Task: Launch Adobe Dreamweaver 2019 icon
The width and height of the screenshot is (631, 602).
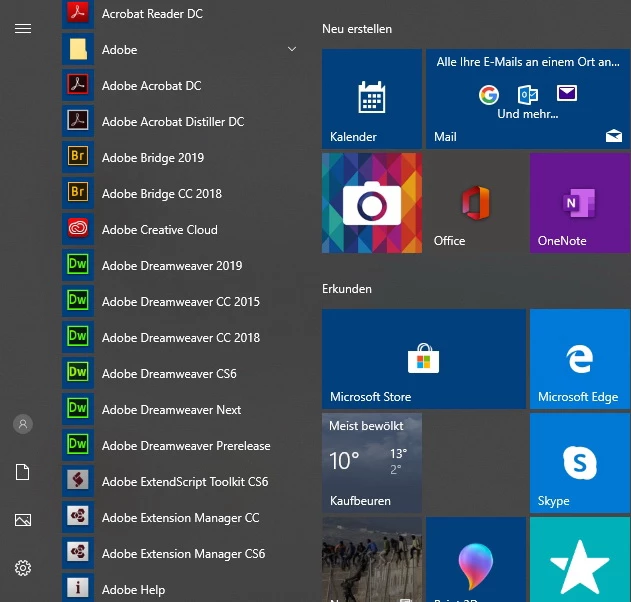Action: click(x=78, y=265)
